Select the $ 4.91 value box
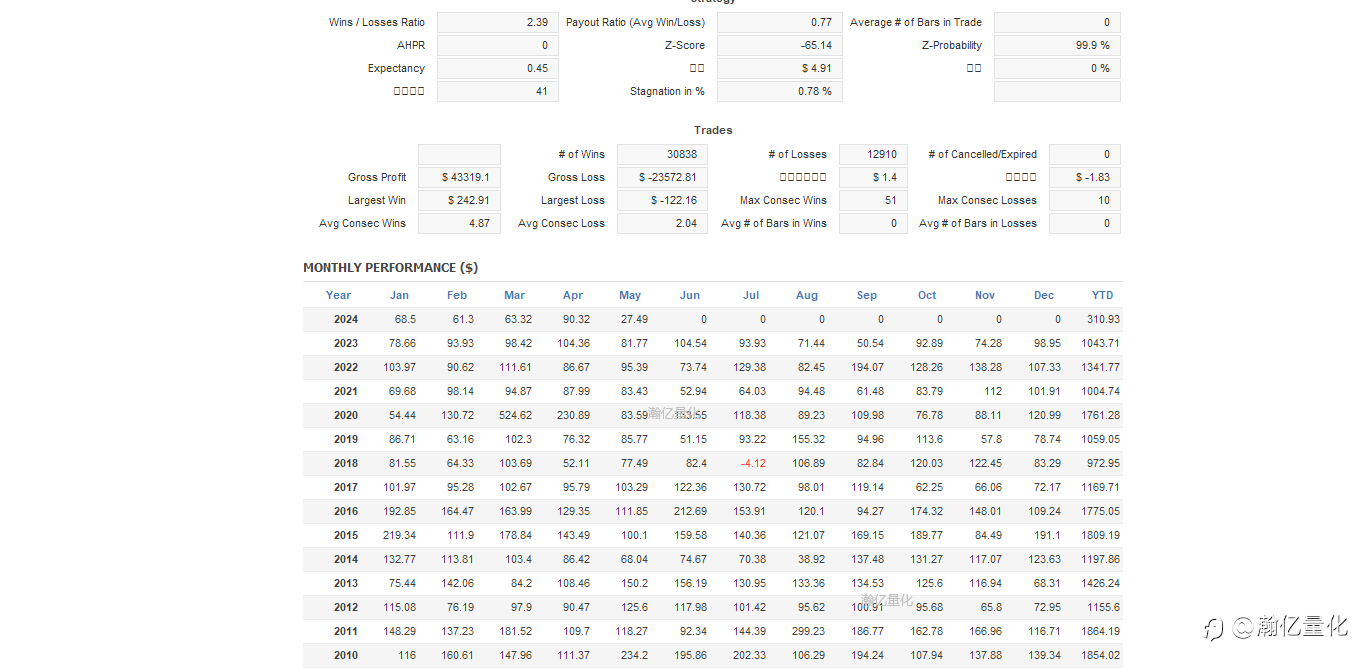The width and height of the screenshot is (1363, 668). point(780,68)
